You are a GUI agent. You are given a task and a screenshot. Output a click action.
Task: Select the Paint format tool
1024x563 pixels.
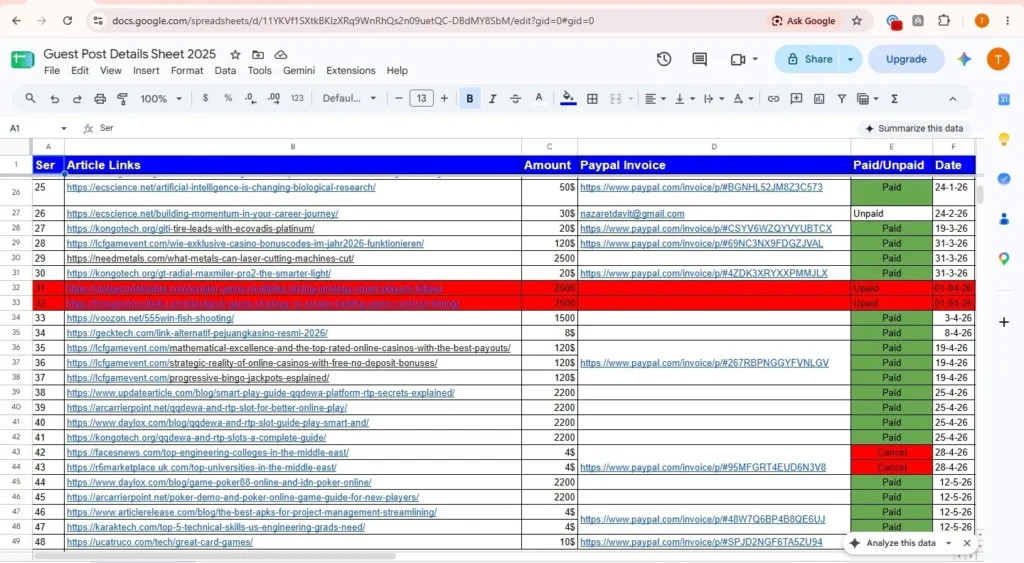pyautogui.click(x=122, y=99)
